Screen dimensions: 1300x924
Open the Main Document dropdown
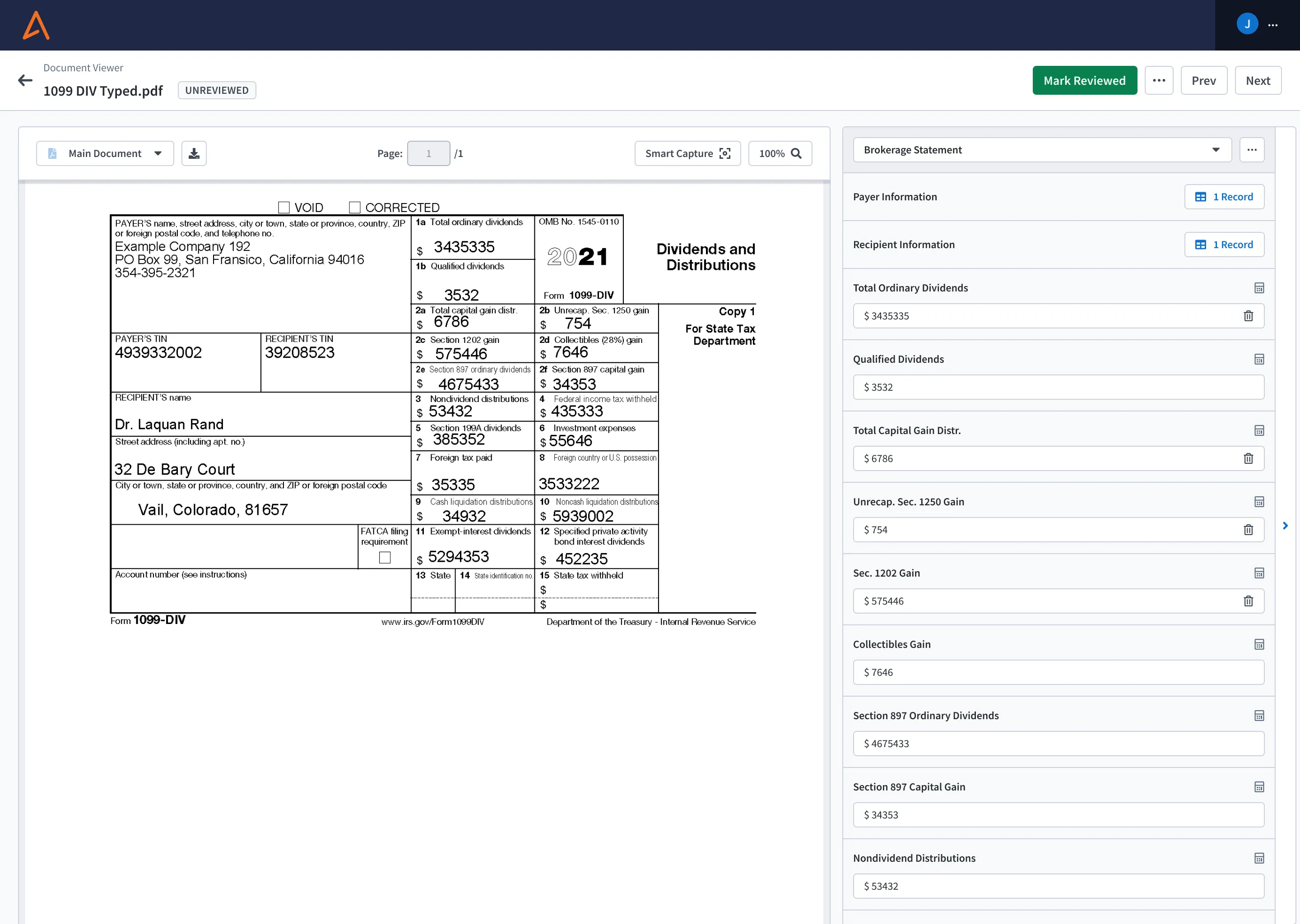pyautogui.click(x=105, y=153)
